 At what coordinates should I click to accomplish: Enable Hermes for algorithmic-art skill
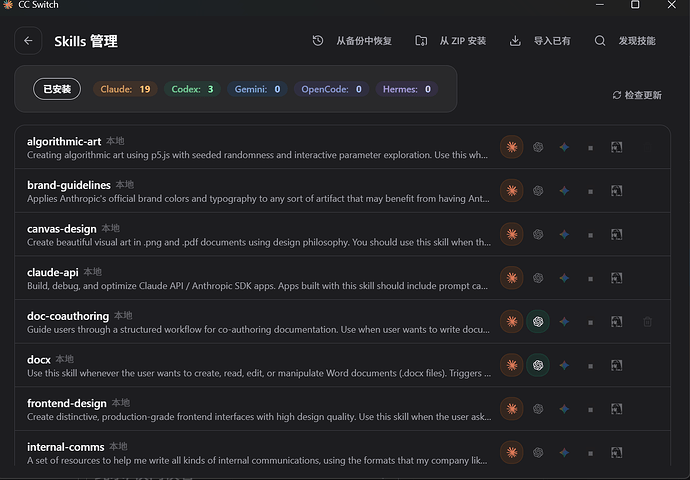(x=617, y=147)
